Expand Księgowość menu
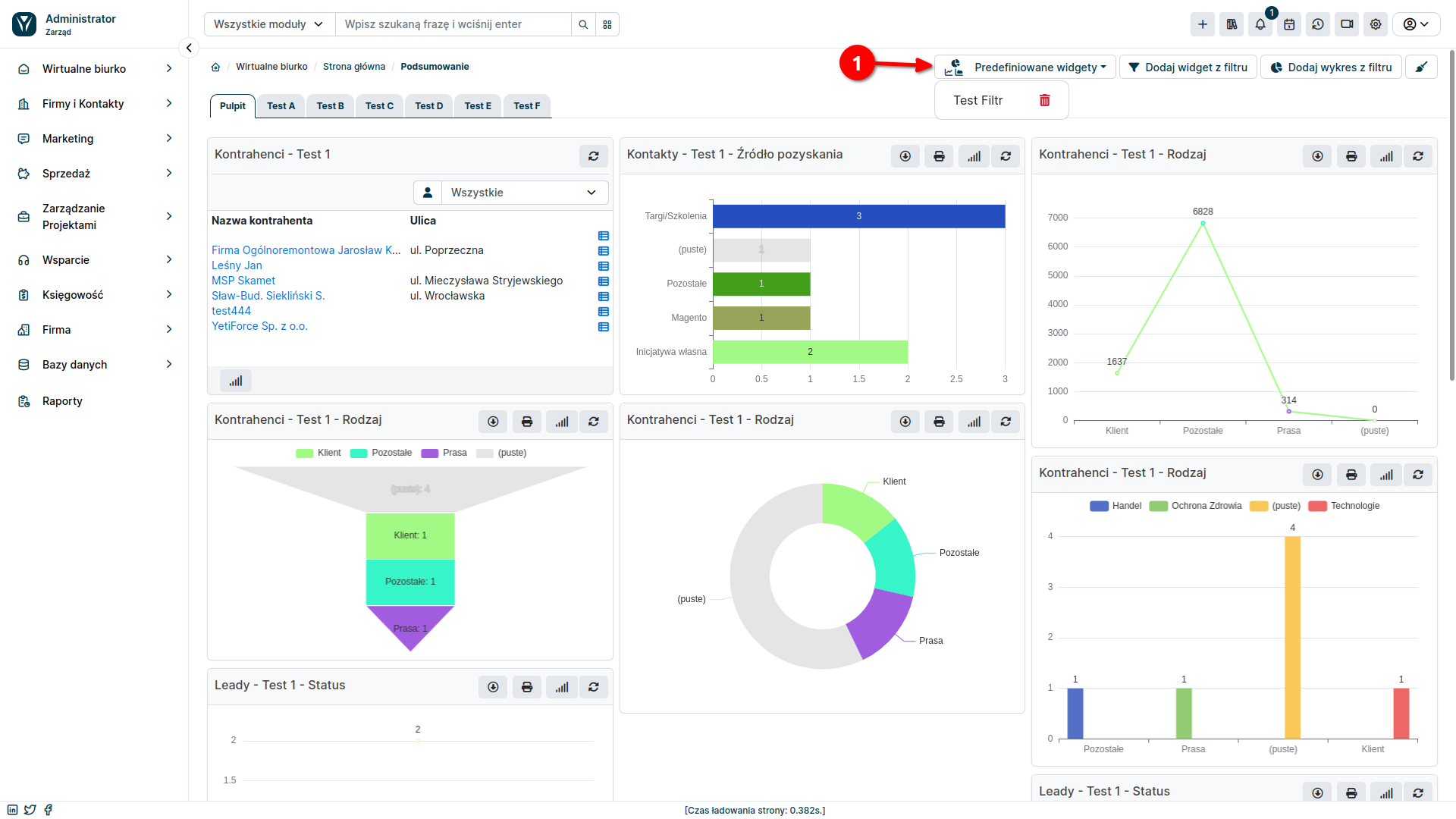 pyautogui.click(x=94, y=295)
